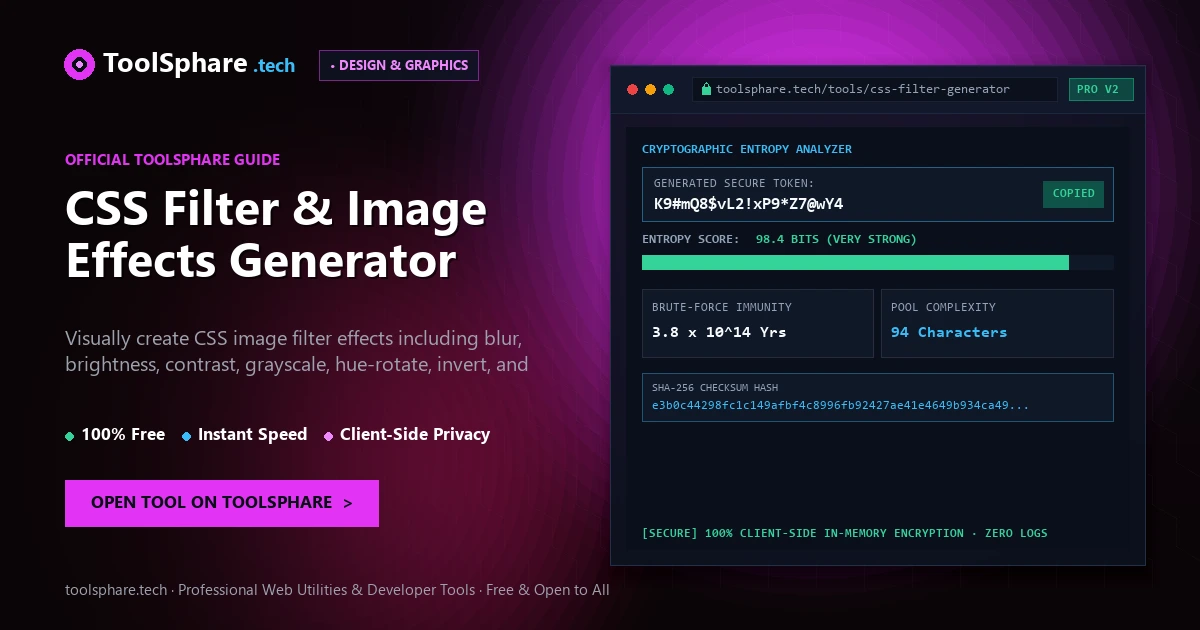Click the purple bullet beside Client-Side Privacy

pyautogui.click(x=328, y=436)
